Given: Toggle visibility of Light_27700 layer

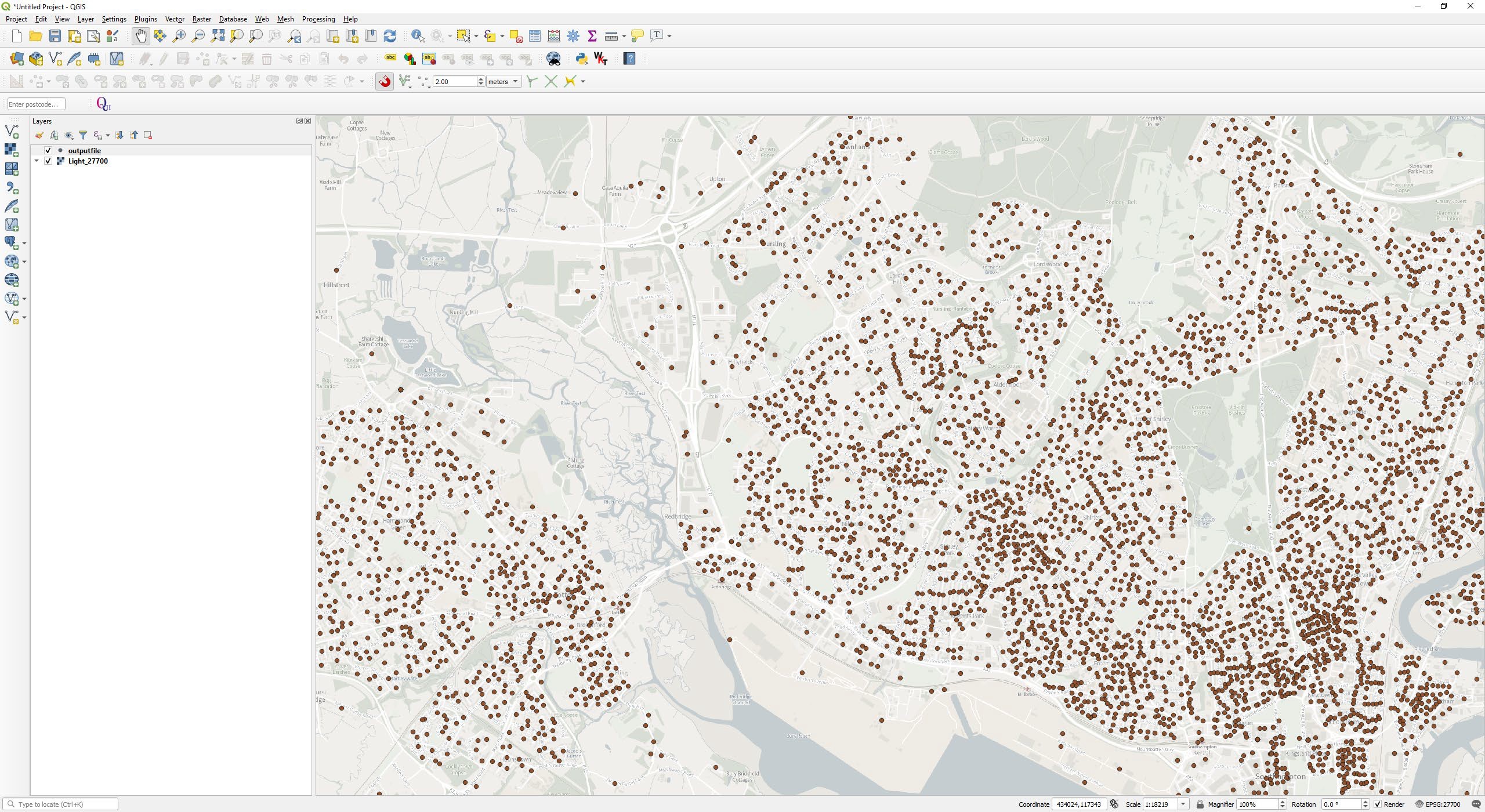Looking at the screenshot, I should pyautogui.click(x=48, y=161).
